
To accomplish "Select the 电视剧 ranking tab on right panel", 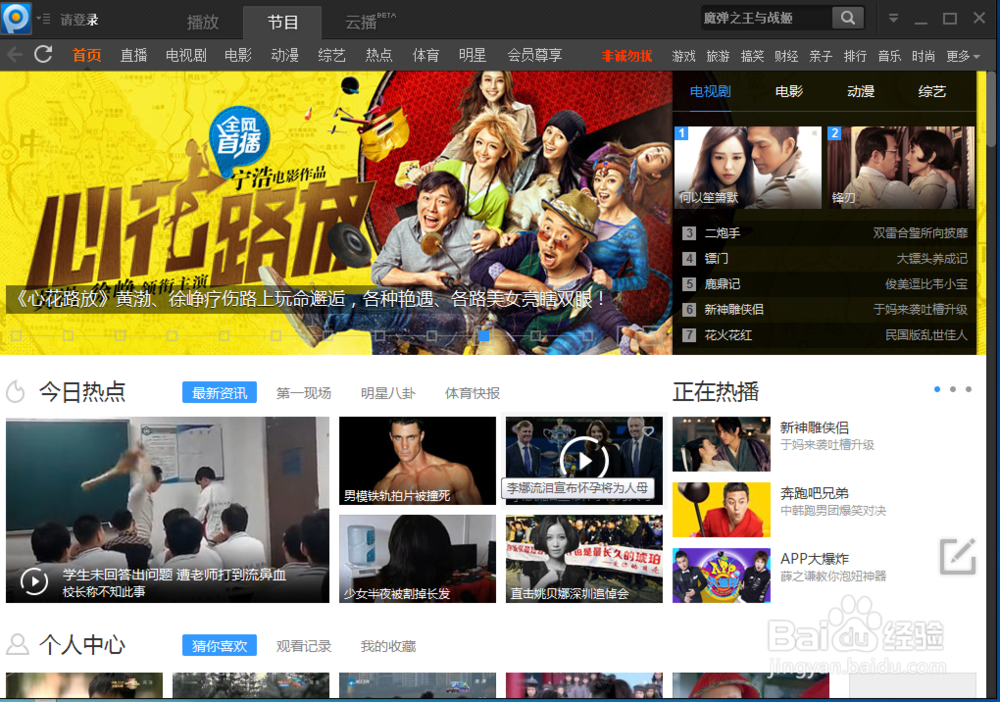I will [710, 91].
